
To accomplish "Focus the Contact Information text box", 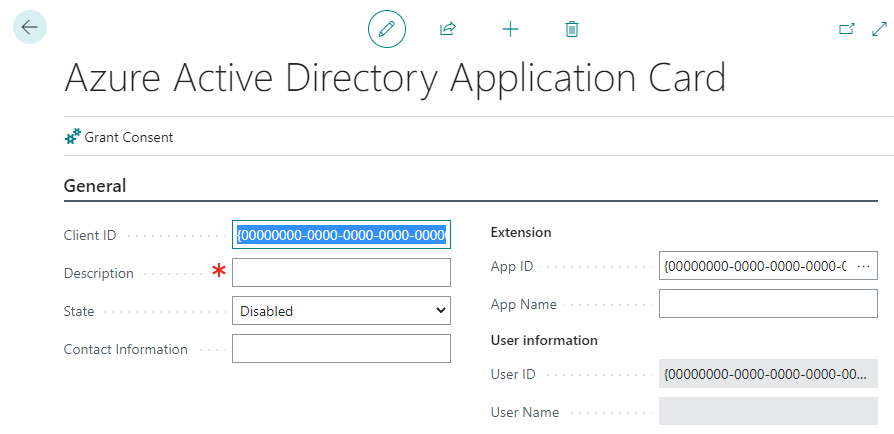I will pos(341,349).
